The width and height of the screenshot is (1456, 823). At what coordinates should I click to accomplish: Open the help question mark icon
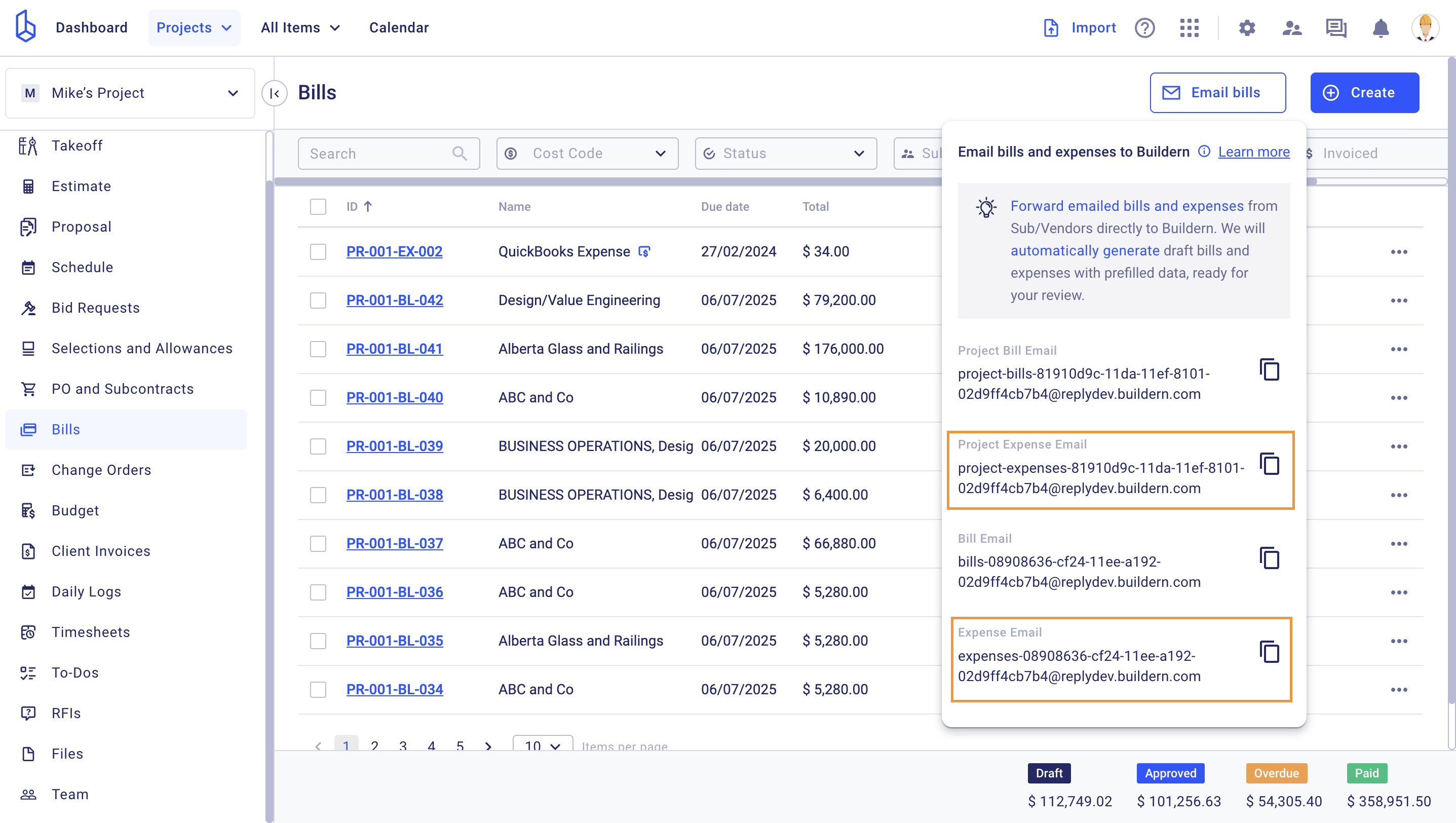click(1144, 28)
